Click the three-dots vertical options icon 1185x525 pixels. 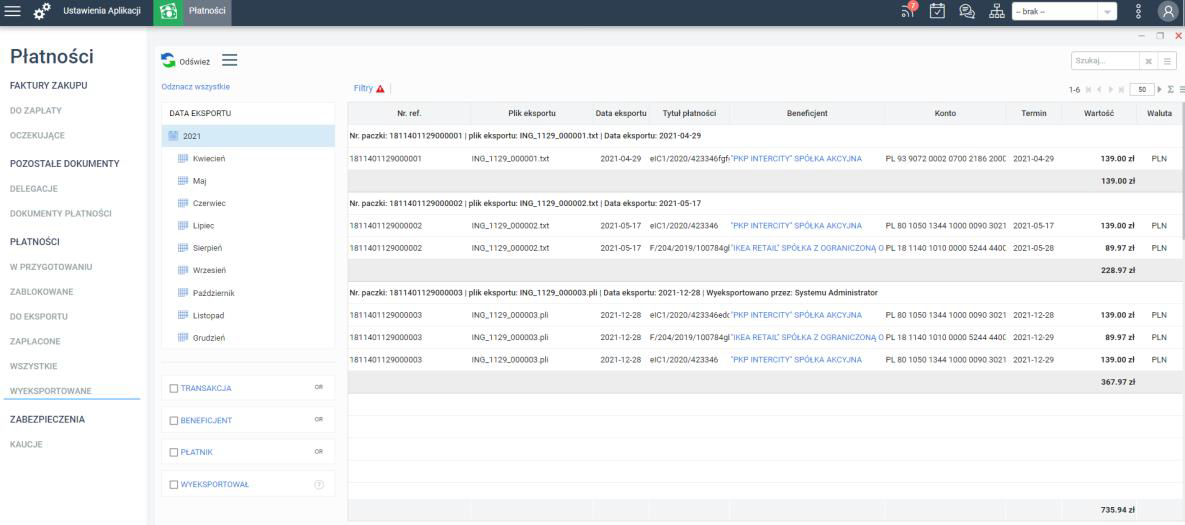point(1138,11)
